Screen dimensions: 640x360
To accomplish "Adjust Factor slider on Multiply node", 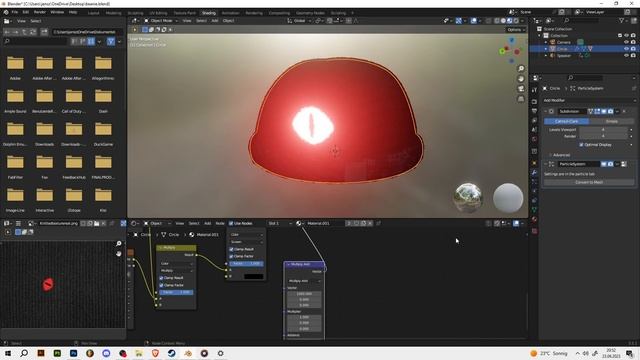I will pyautogui.click(x=176, y=292).
